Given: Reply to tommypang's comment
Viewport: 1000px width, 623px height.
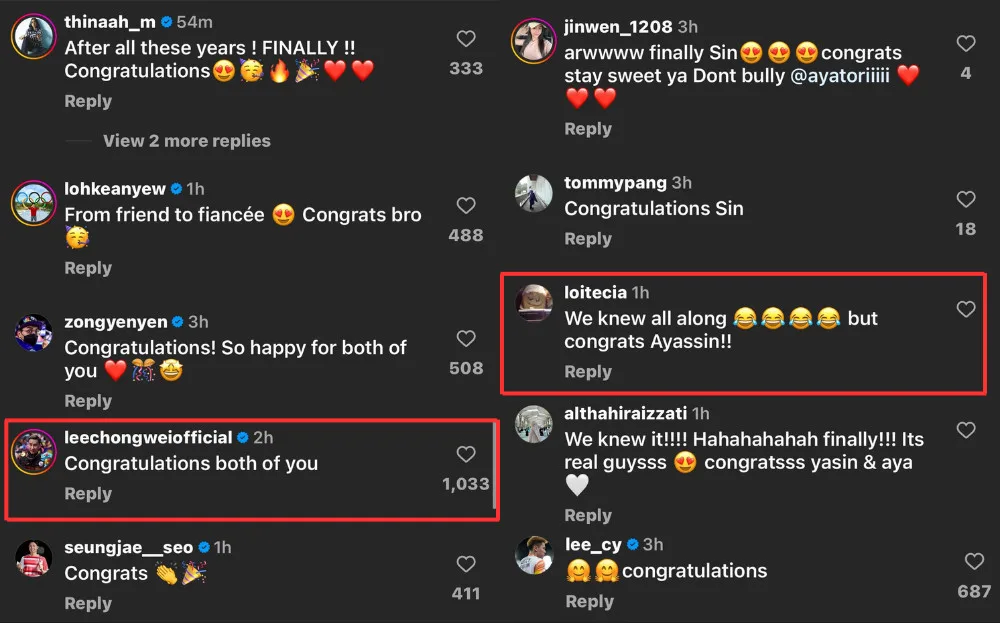Looking at the screenshot, I should pyautogui.click(x=588, y=239).
